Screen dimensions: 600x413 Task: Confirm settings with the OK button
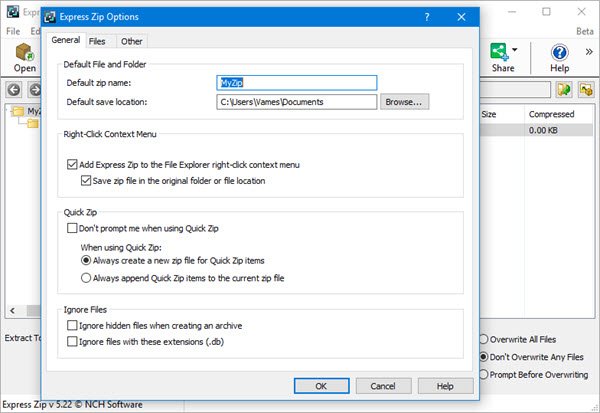(321, 386)
